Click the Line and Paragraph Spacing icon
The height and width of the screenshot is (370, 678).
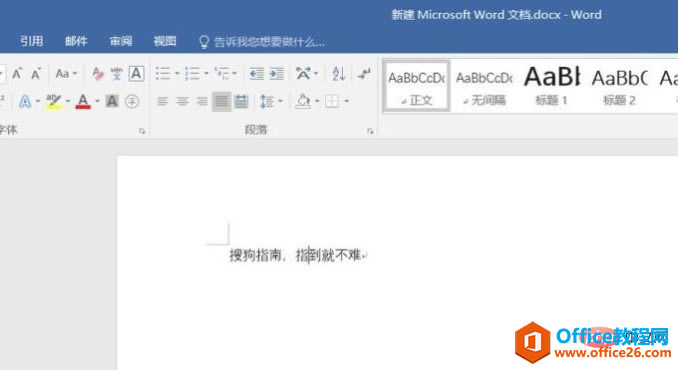click(x=267, y=102)
